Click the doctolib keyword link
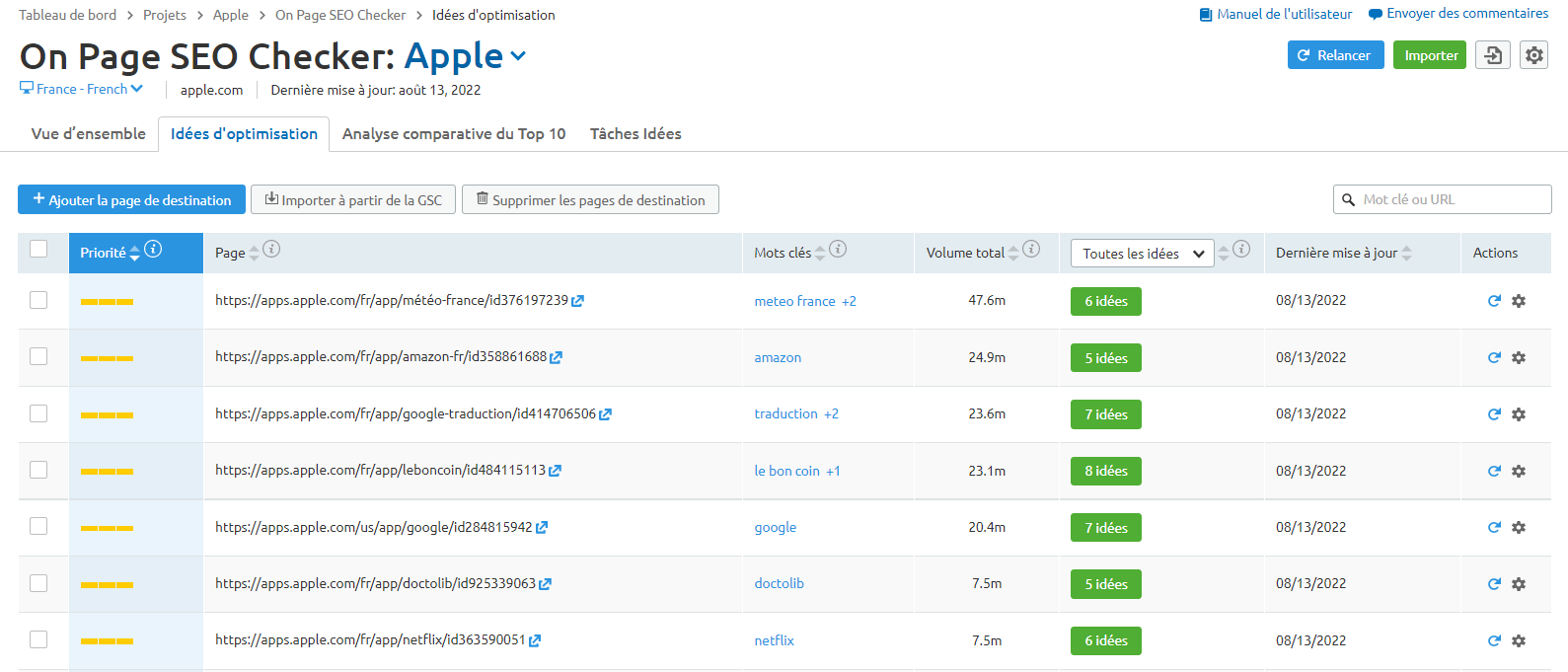 [780, 583]
